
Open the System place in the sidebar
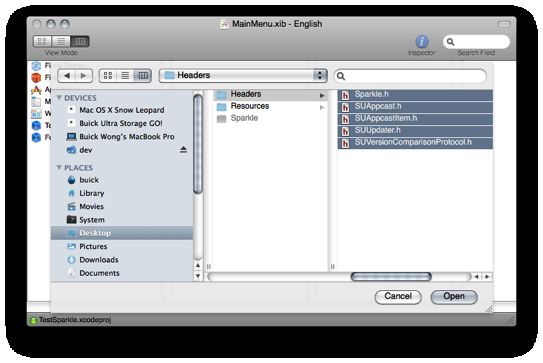pyautogui.click(x=122, y=220)
